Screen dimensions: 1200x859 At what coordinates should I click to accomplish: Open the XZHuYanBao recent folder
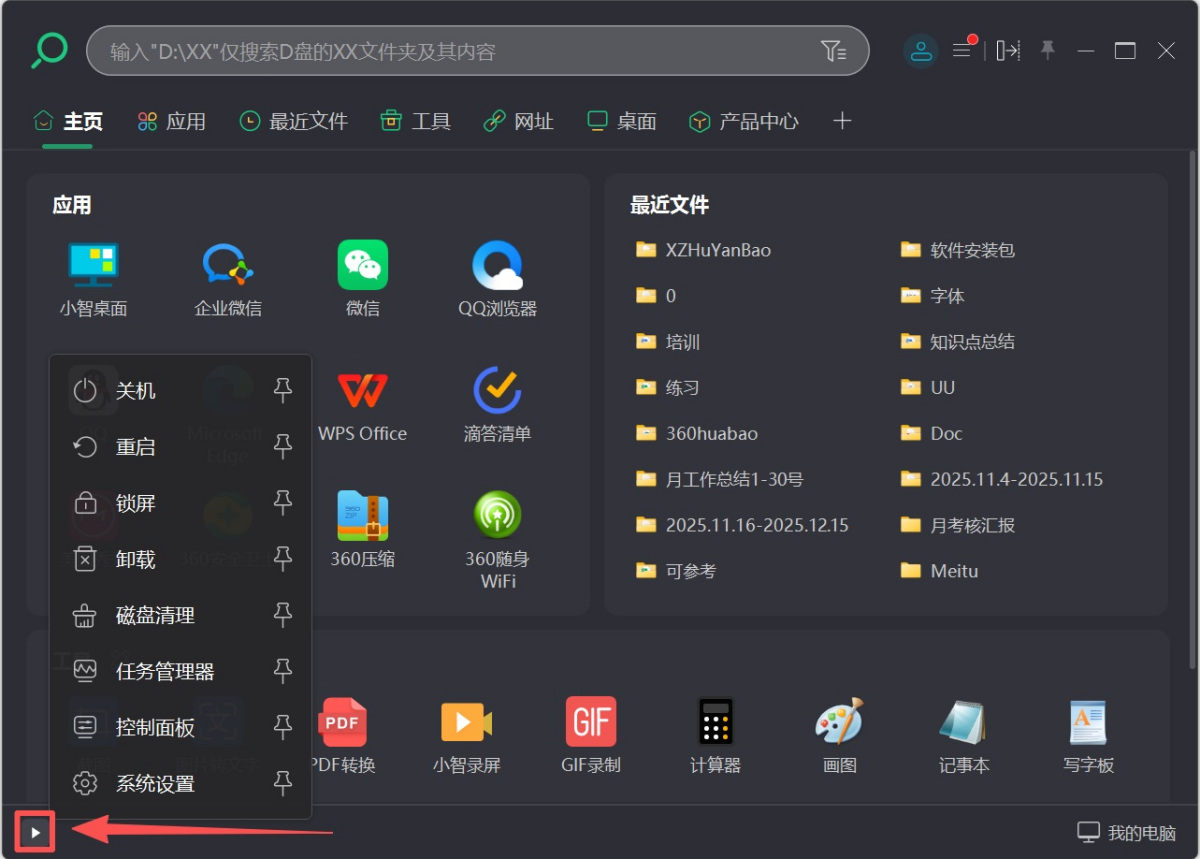tap(716, 250)
